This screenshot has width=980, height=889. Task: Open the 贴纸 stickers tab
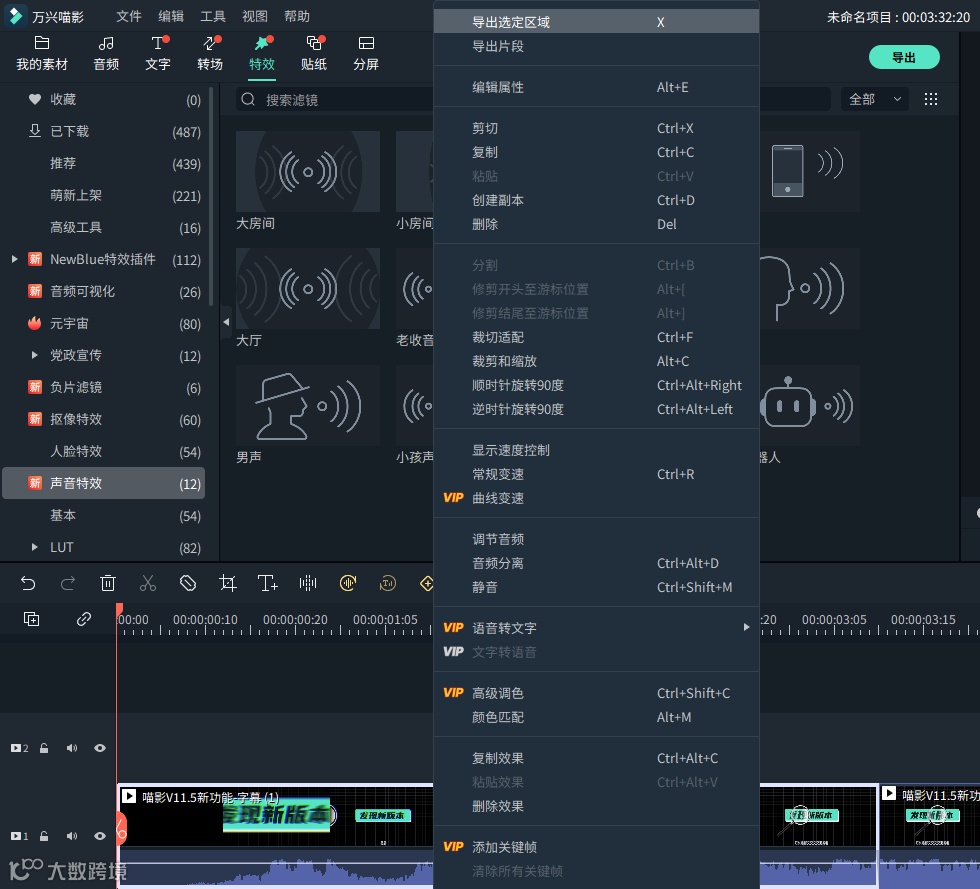pos(314,53)
